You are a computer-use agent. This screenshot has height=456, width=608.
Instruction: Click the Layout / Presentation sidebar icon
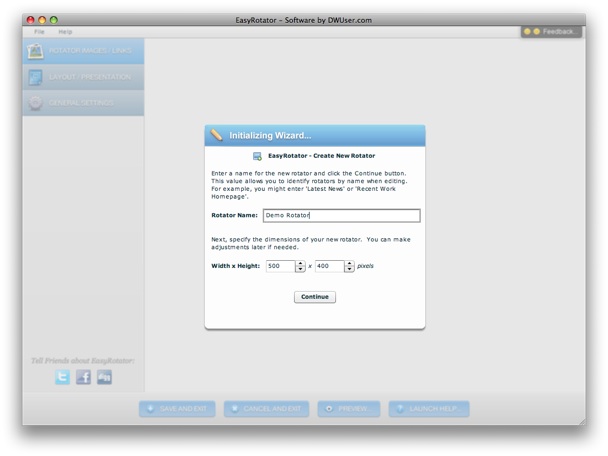click(x=36, y=77)
